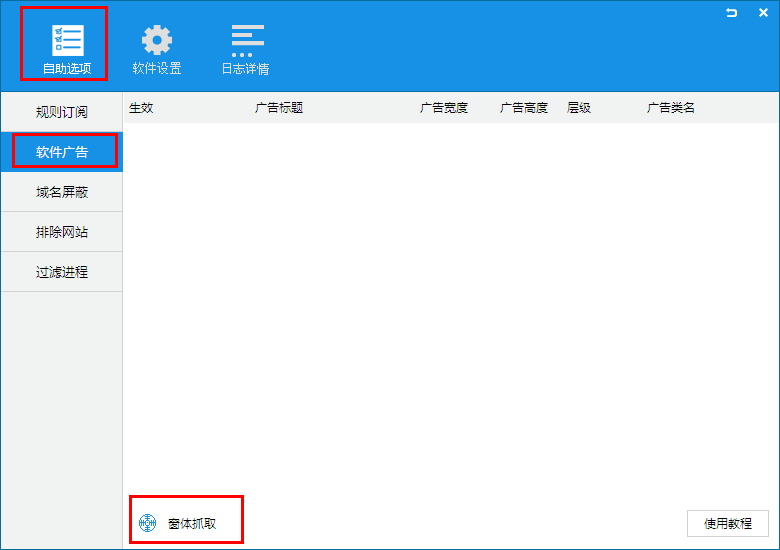Click the 窗体抓取 crosshair target icon
This screenshot has height=550, width=780.
pos(147,523)
